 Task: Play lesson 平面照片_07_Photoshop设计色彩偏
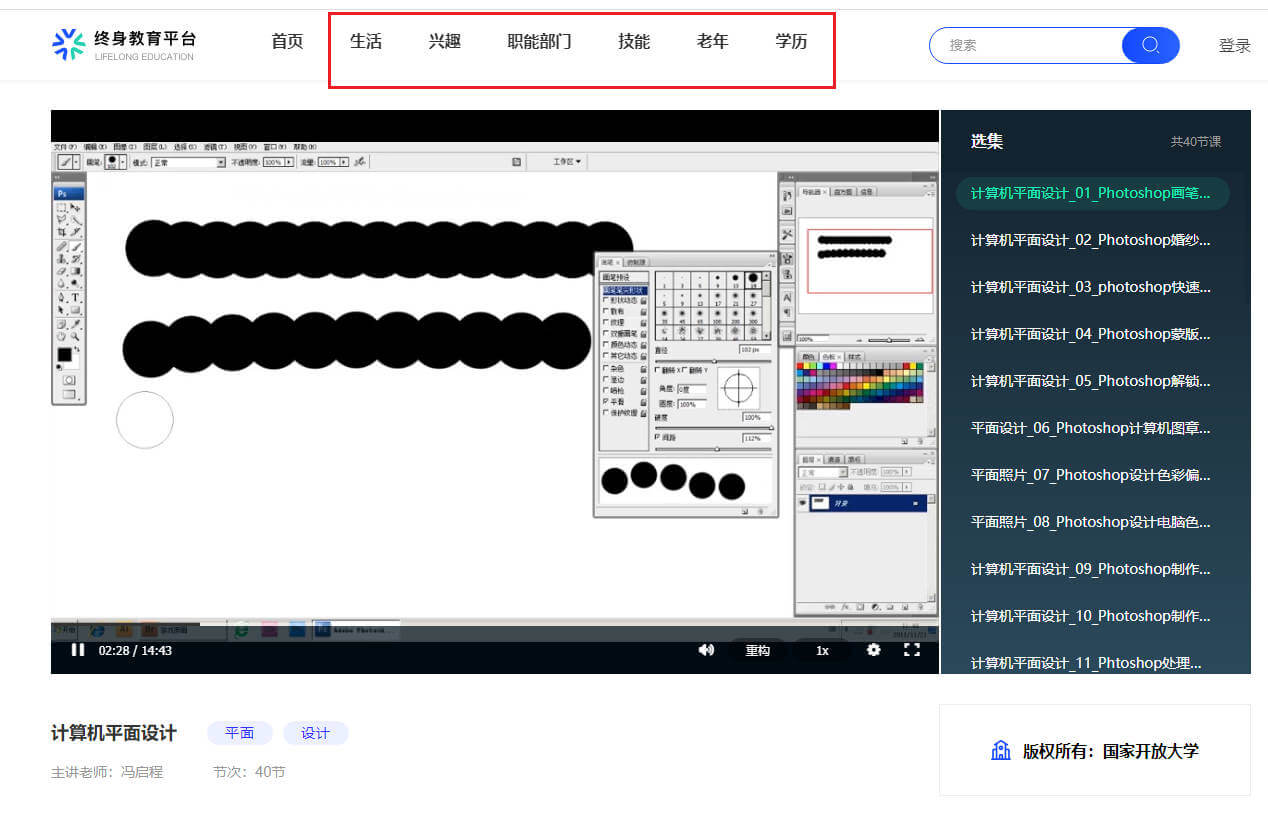click(x=1091, y=475)
